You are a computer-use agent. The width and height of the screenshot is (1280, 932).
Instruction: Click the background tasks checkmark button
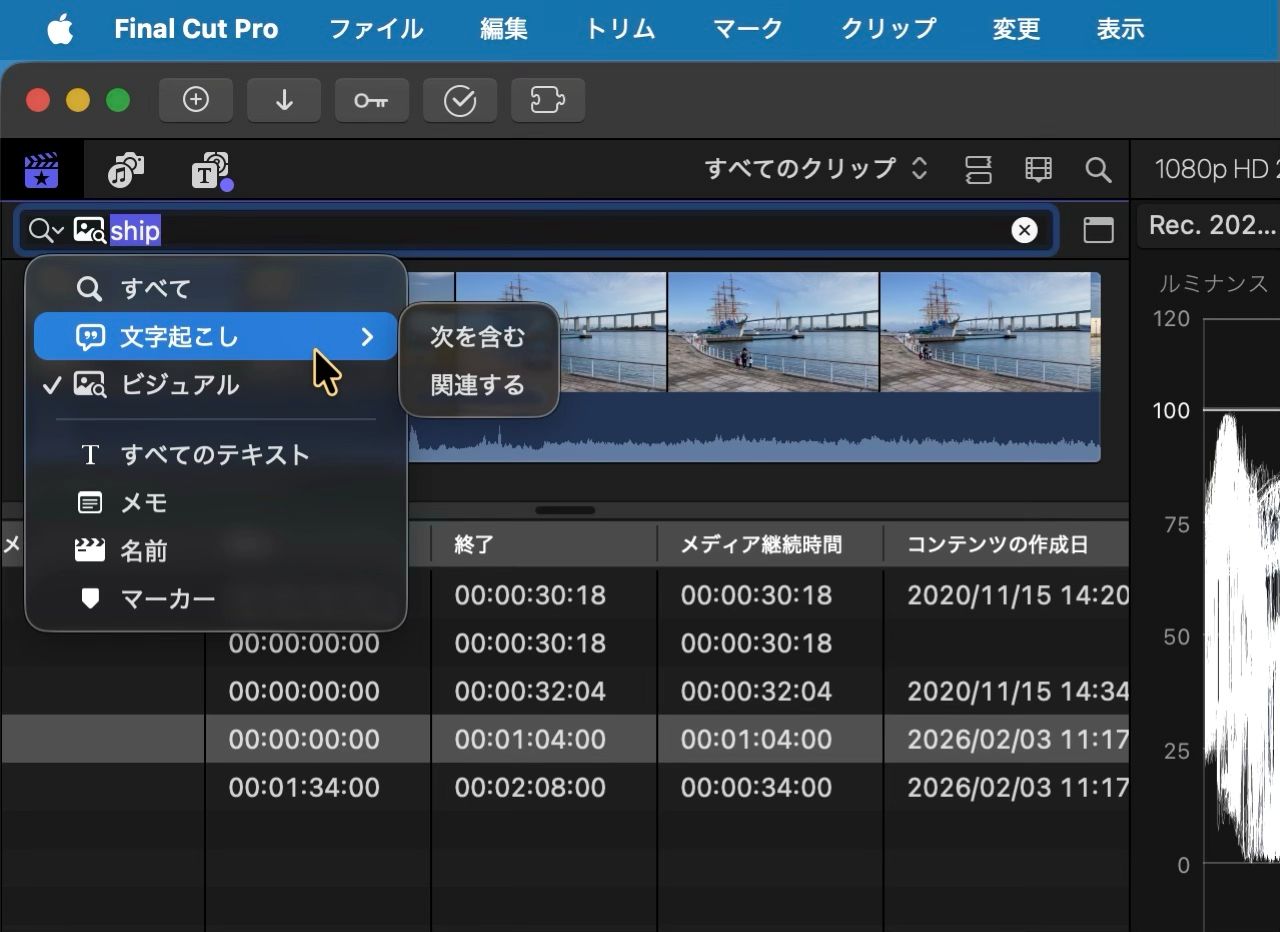pos(459,100)
